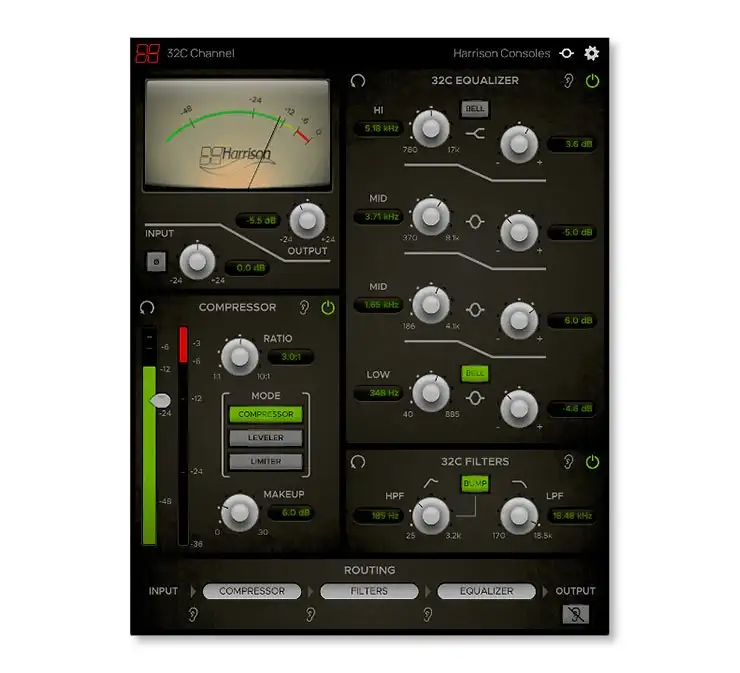
Task: Toggle the HI band BELL button
Action: point(475,109)
